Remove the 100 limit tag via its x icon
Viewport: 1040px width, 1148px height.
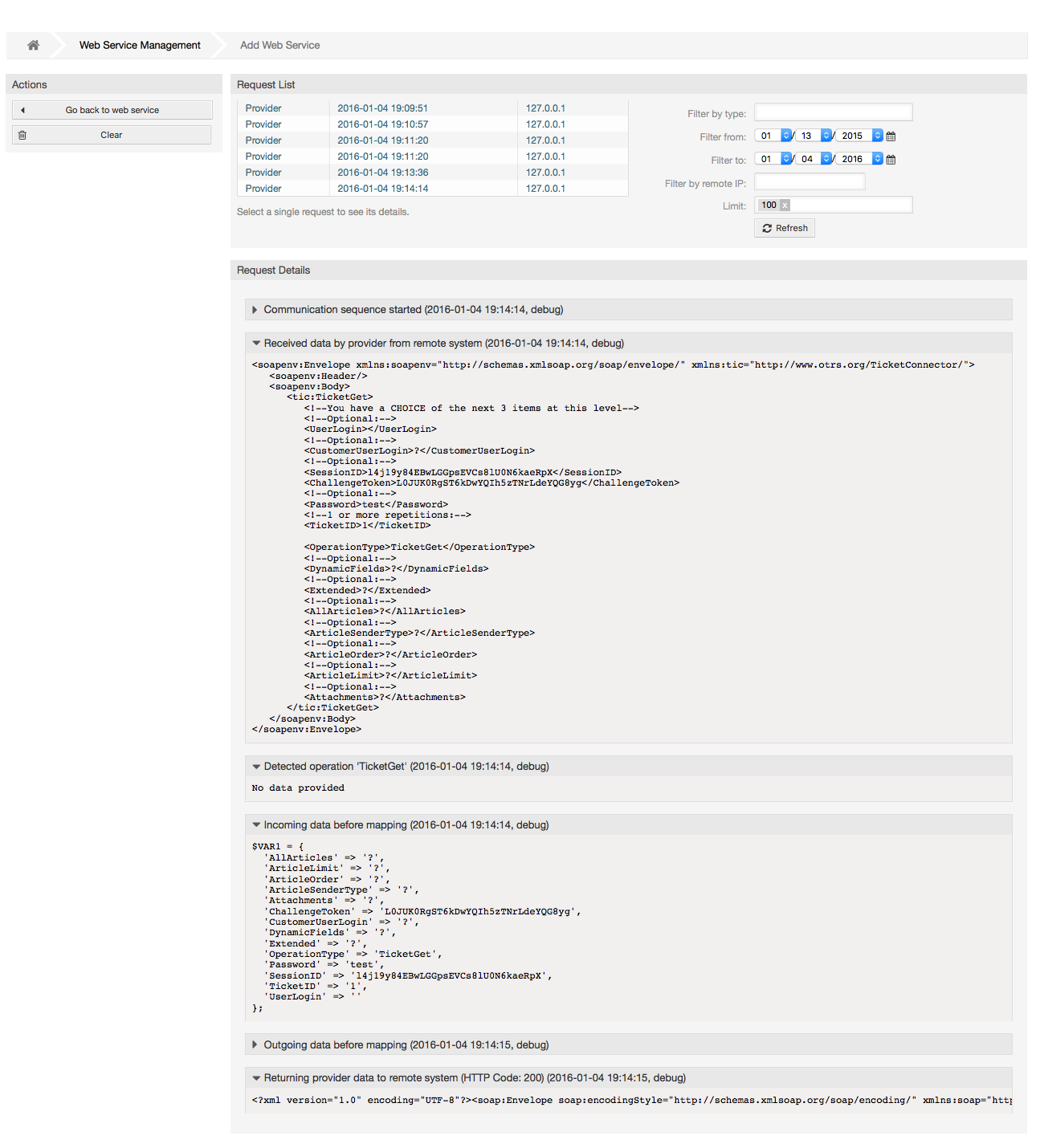[784, 205]
